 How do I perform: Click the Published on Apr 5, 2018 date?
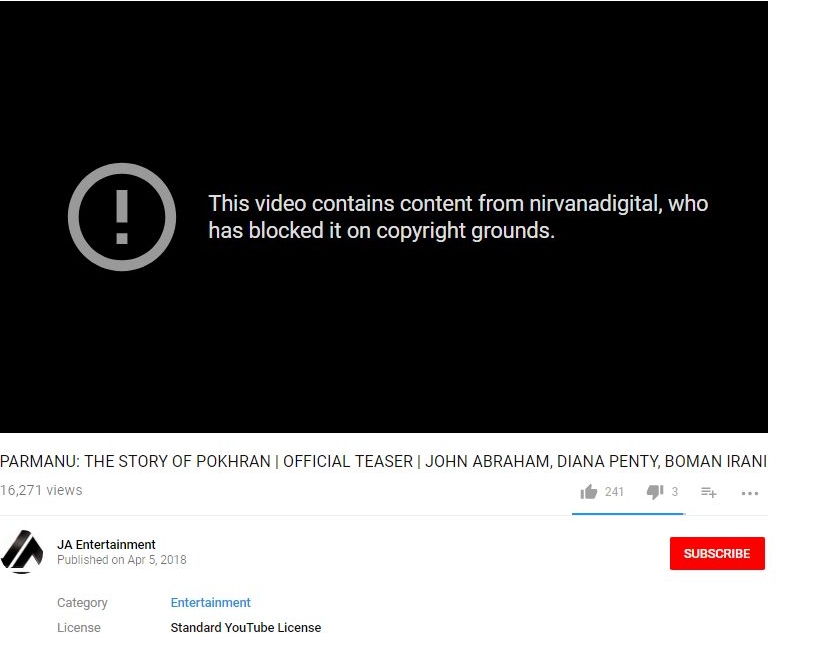[x=121, y=560]
